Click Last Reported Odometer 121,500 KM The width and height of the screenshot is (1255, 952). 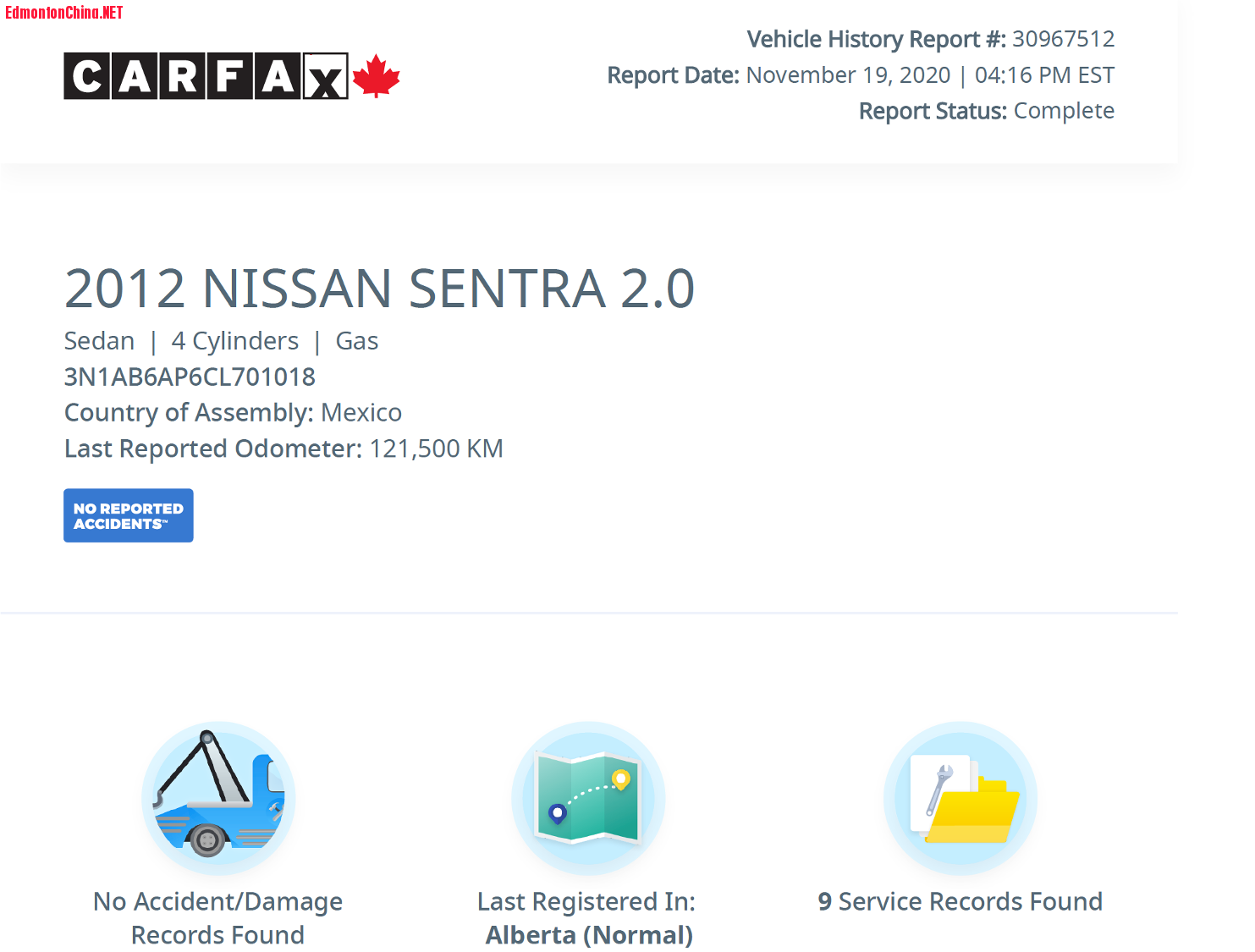coord(283,448)
